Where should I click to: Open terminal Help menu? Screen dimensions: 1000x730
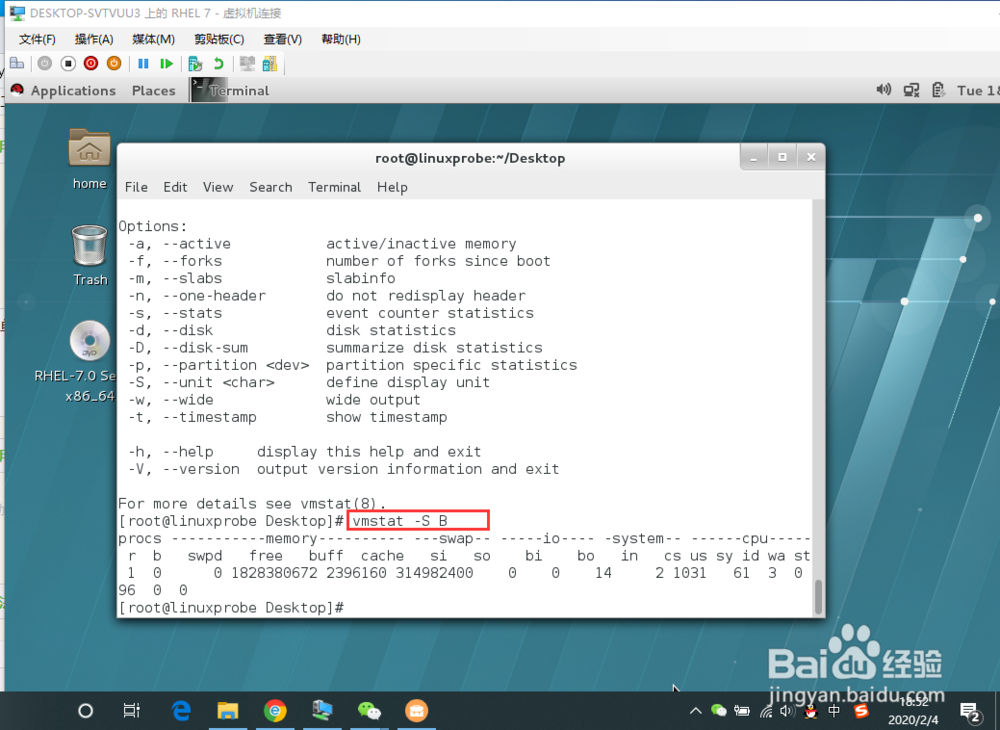(x=392, y=187)
